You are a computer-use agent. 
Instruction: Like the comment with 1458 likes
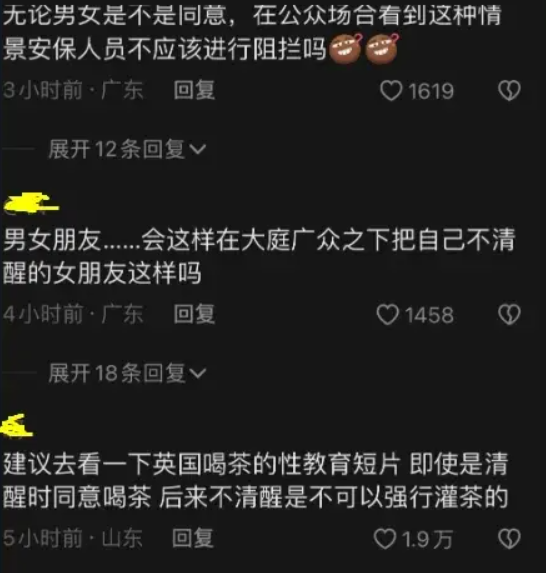(x=387, y=315)
